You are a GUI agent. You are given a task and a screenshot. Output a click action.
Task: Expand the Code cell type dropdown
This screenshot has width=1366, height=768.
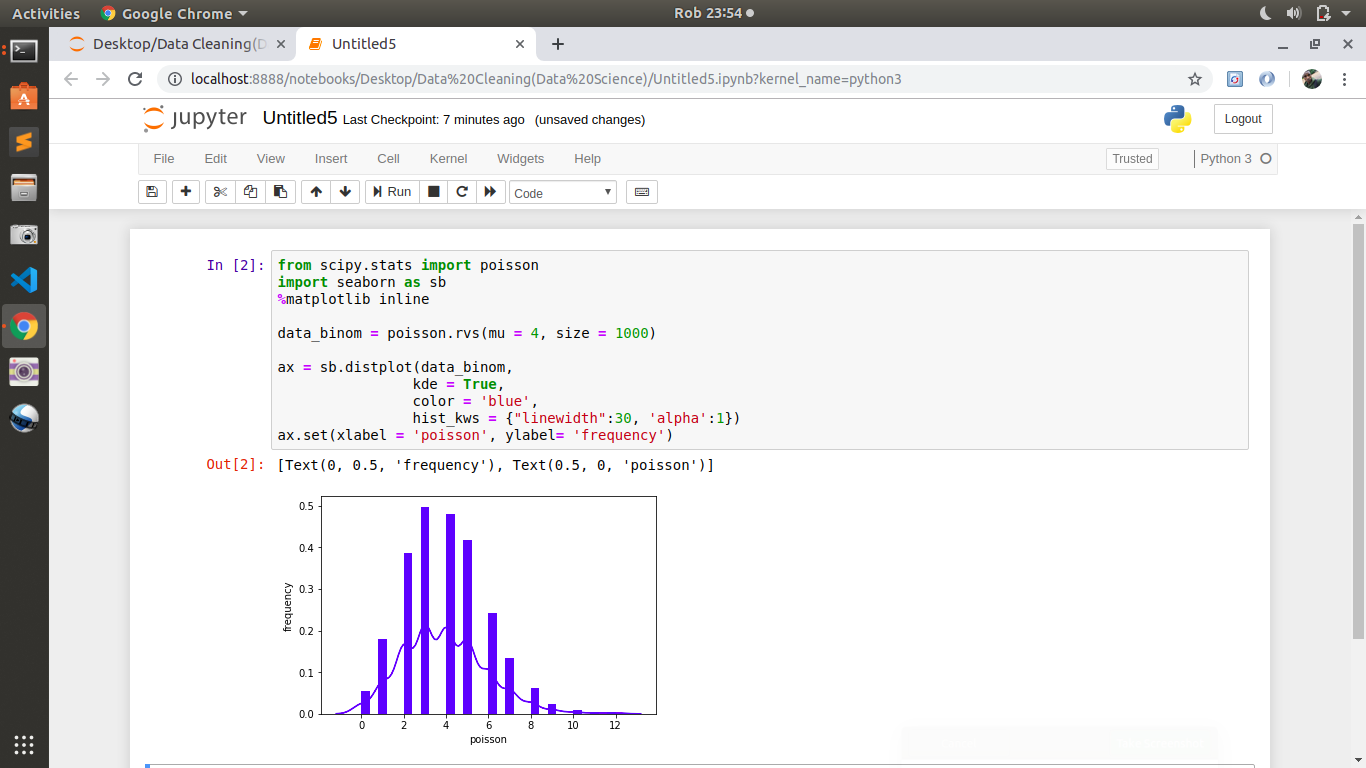click(x=563, y=193)
